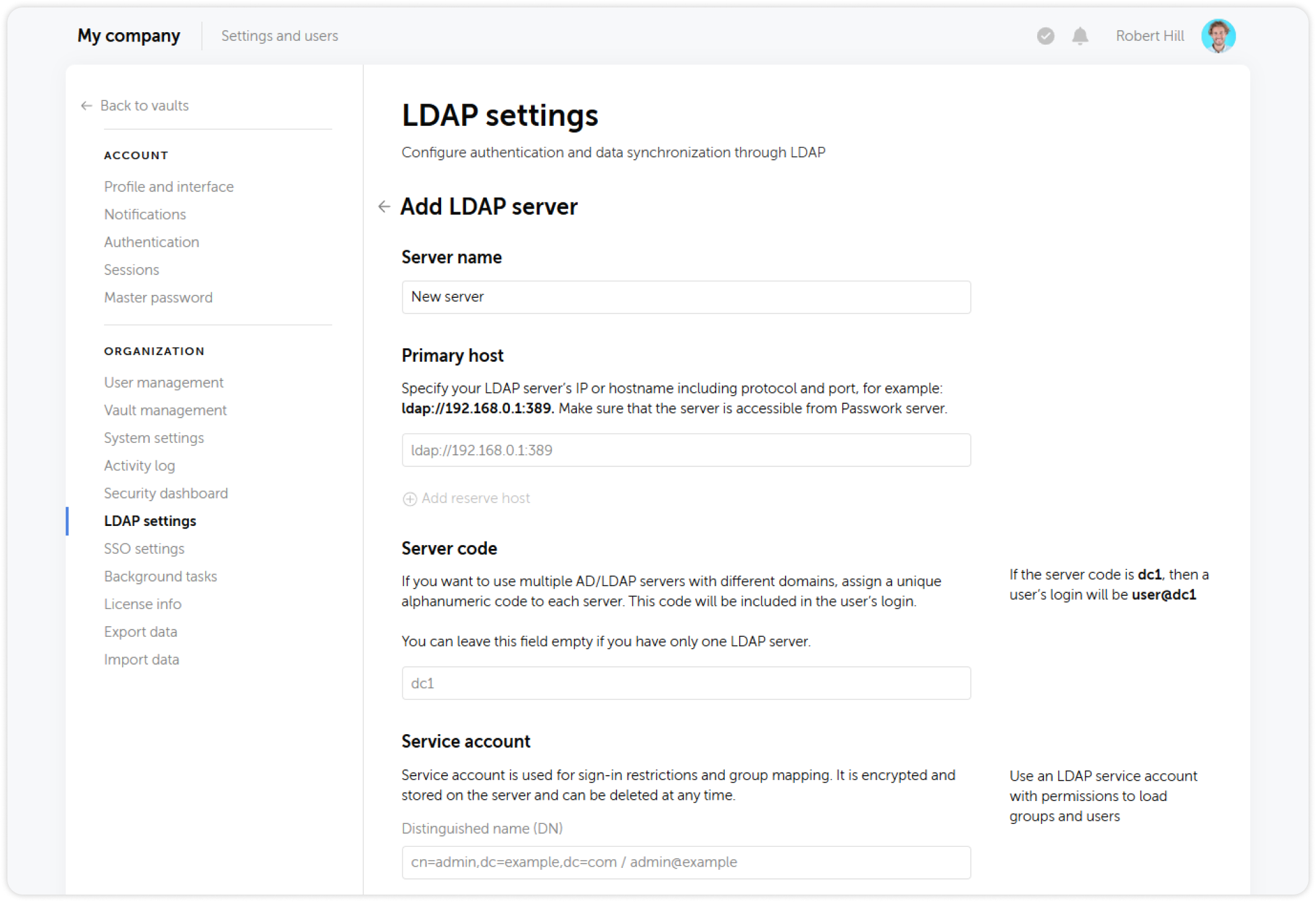The width and height of the screenshot is (1316, 902).
Task: Go to Export data
Action: coord(141,632)
